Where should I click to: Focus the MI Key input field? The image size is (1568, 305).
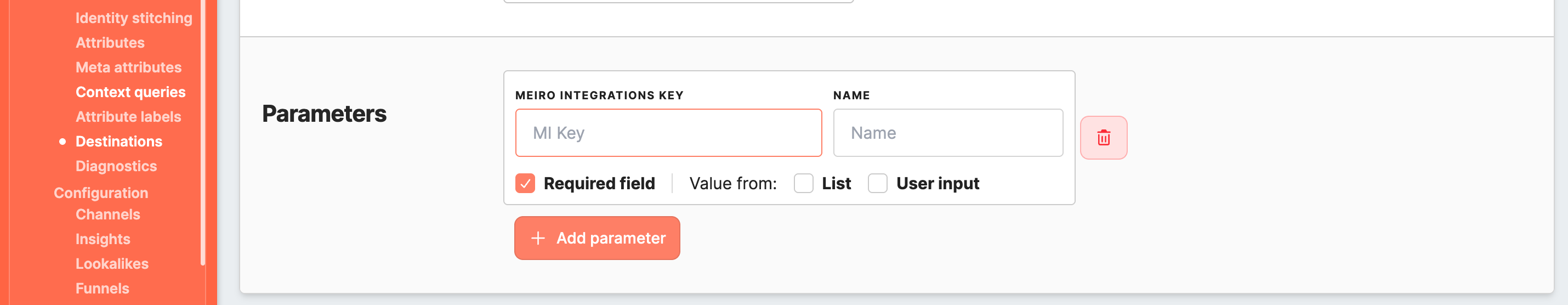(668, 133)
